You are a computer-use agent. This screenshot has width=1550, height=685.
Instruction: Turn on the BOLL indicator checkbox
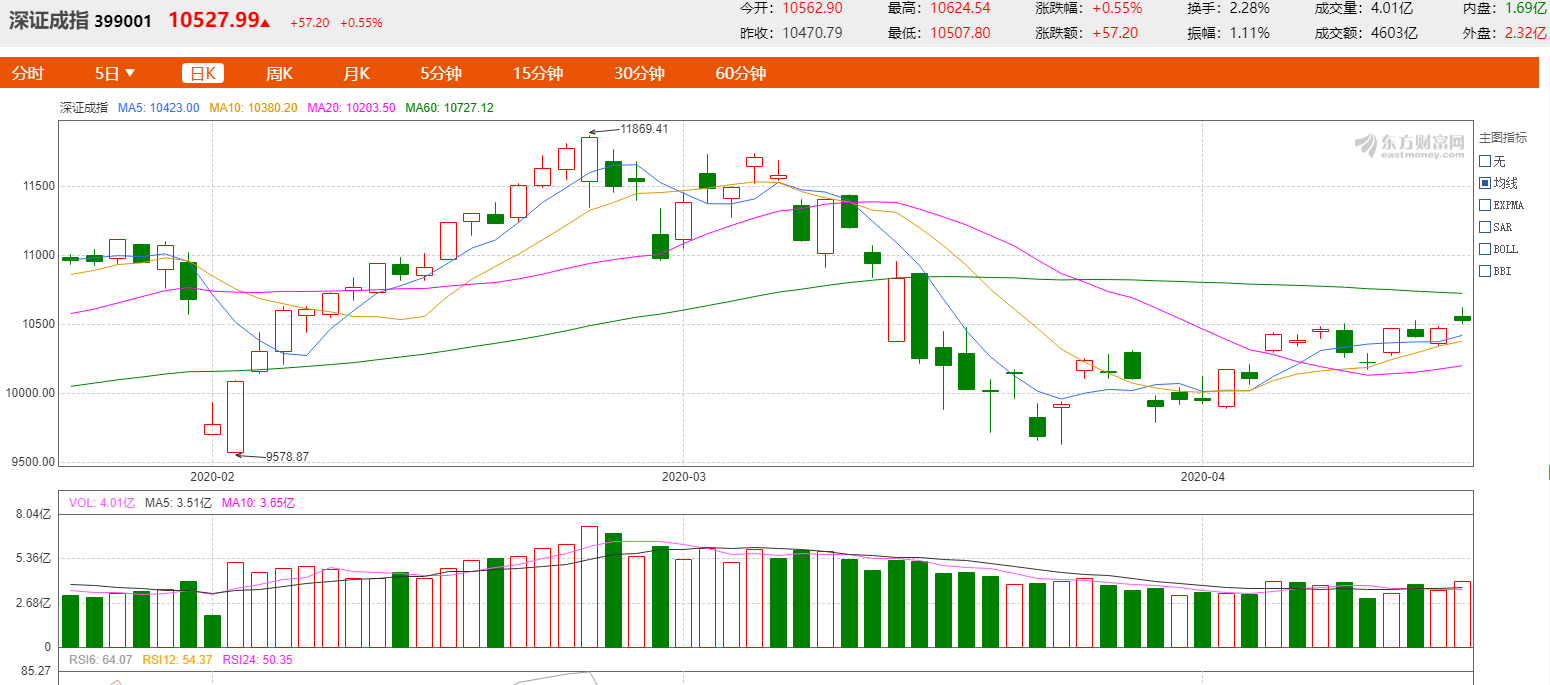pyautogui.click(x=1485, y=249)
